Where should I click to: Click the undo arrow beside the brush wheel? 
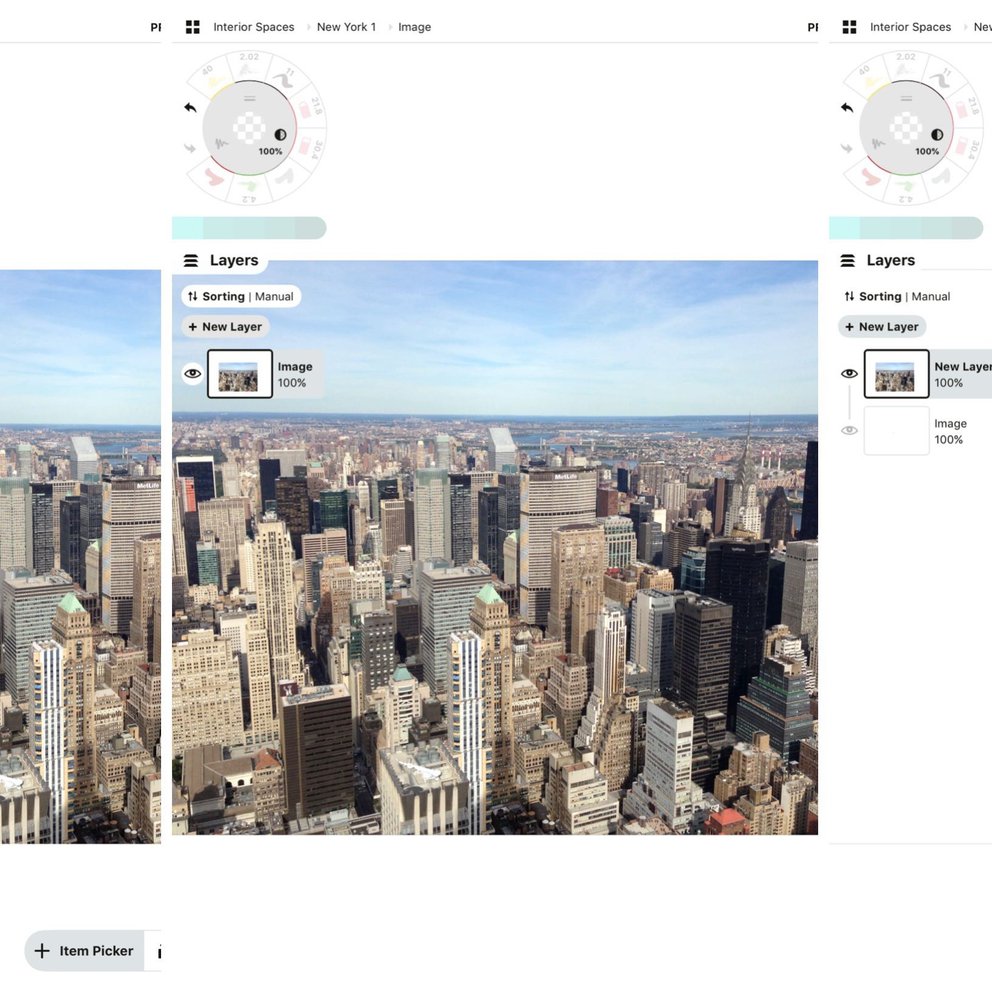pyautogui.click(x=190, y=105)
